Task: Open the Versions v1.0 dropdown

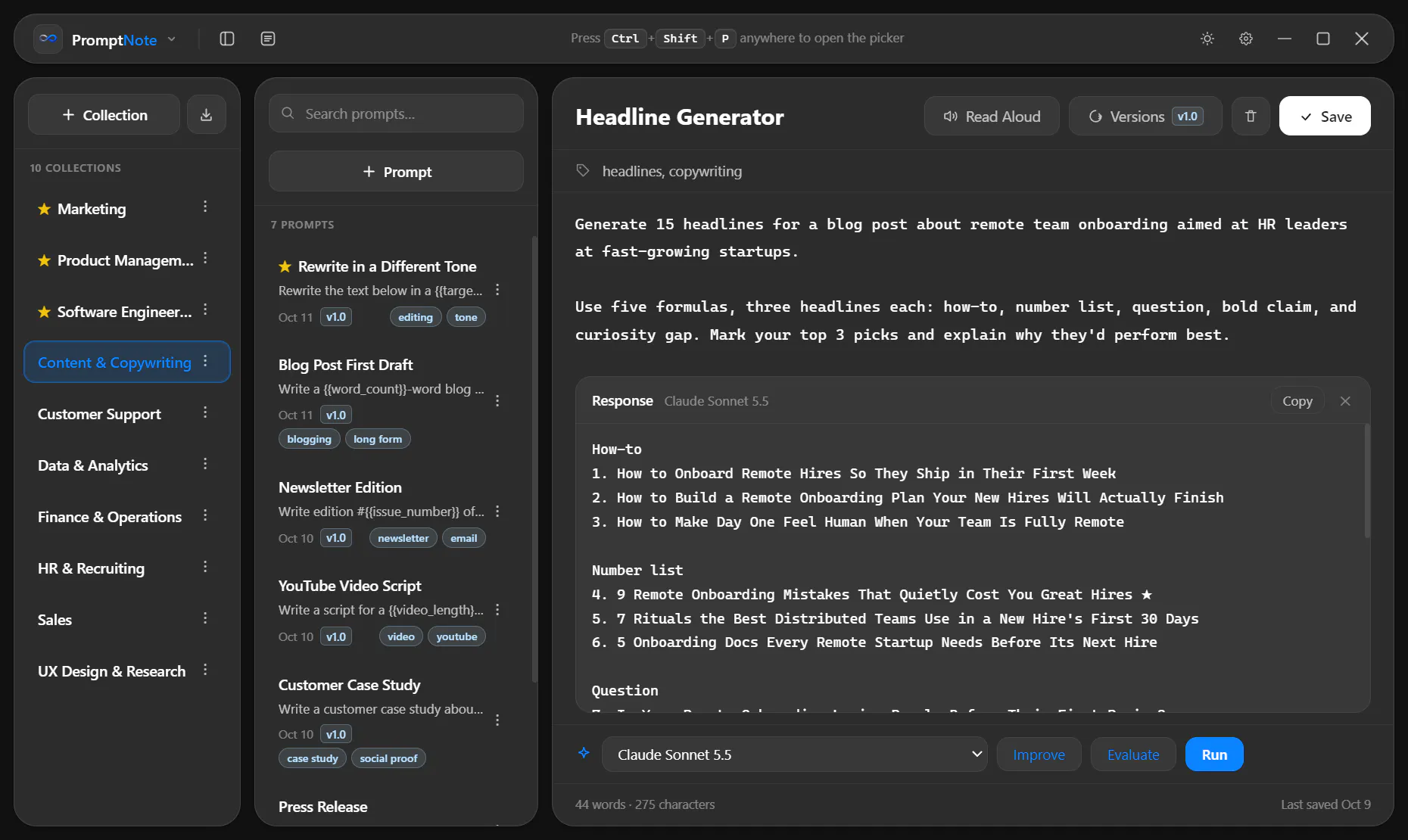Action: click(x=1145, y=116)
